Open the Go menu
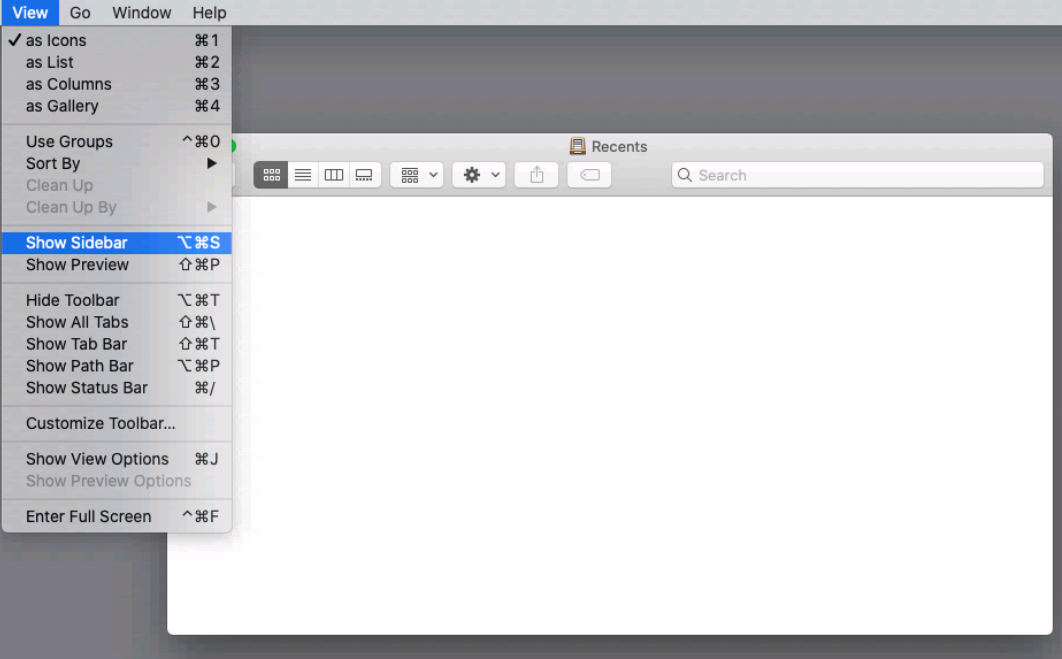 tap(80, 13)
